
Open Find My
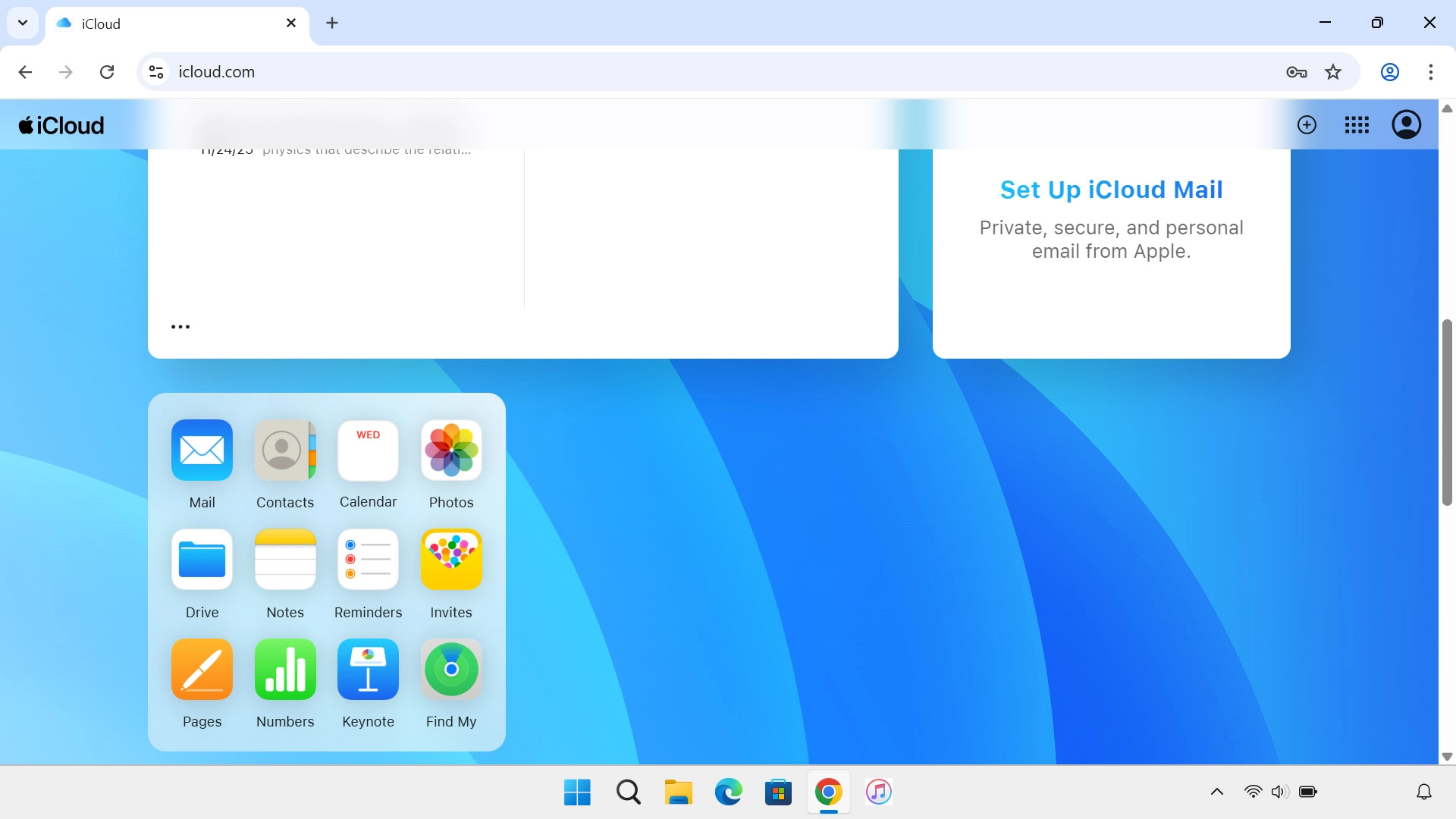(450, 670)
